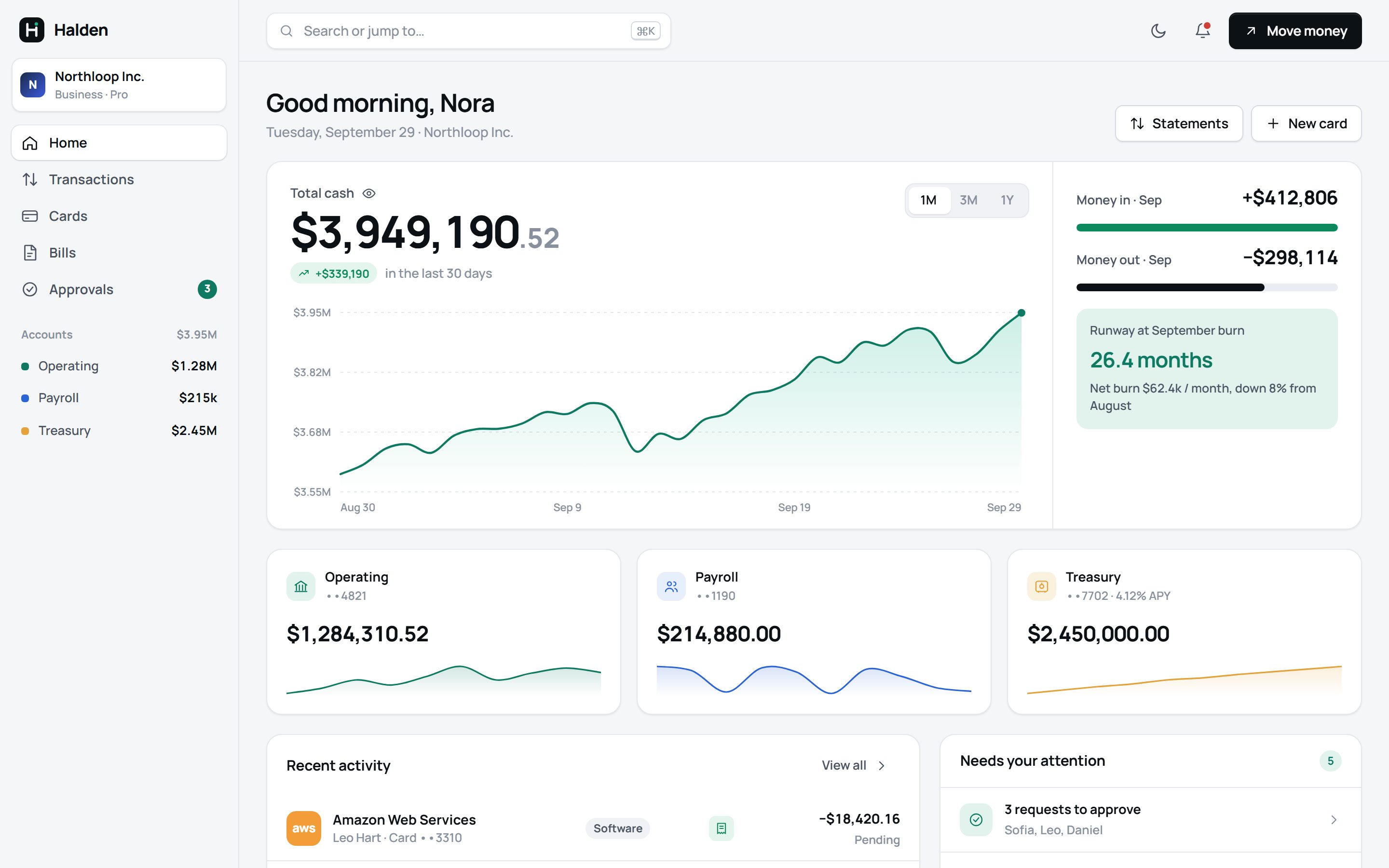Image resolution: width=1389 pixels, height=868 pixels.
Task: Select the Operating account in the sidebar
Action: pyautogui.click(x=119, y=366)
